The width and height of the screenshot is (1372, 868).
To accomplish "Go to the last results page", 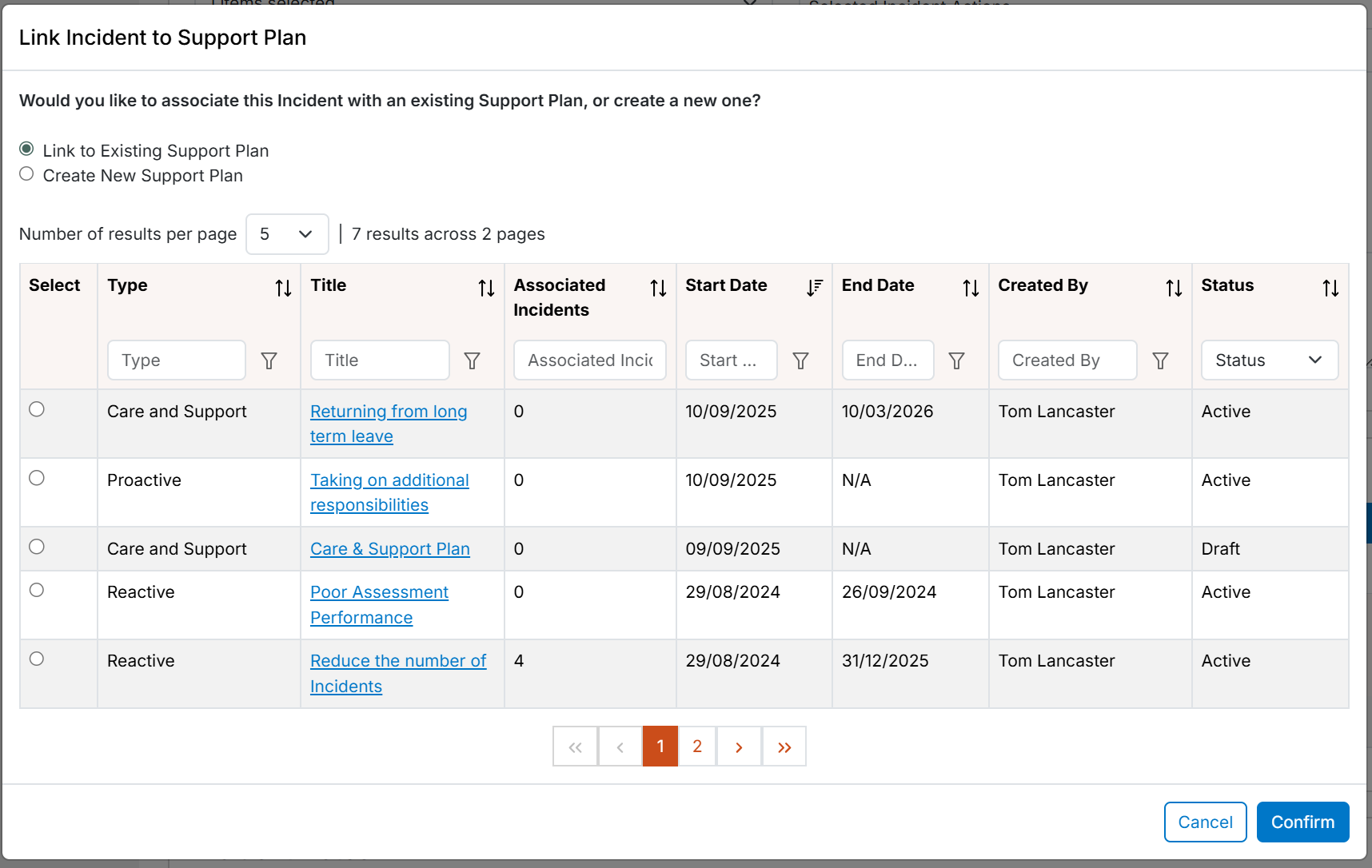I will tap(784, 747).
